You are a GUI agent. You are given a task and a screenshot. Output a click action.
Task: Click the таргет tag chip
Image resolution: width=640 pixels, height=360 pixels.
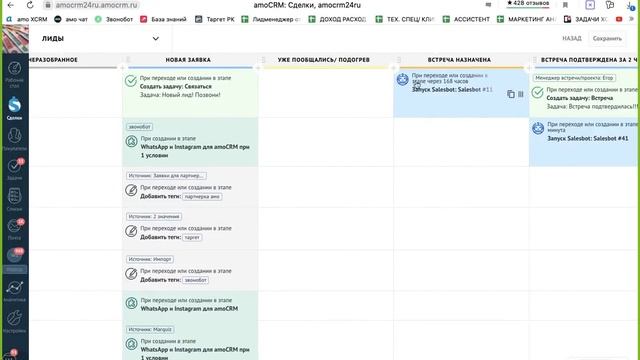point(192,238)
